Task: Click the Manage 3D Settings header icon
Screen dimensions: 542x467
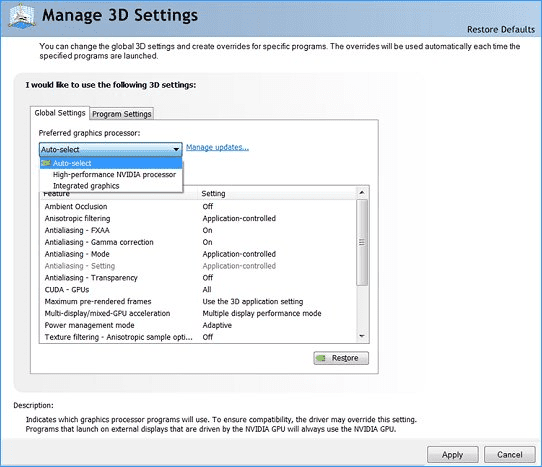Action: pos(22,16)
